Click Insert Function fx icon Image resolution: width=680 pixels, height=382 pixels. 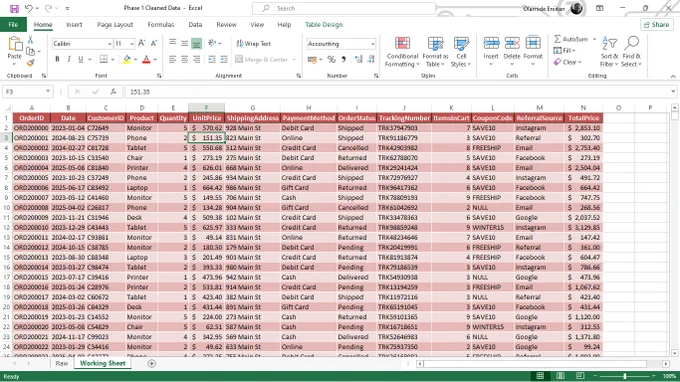point(113,91)
